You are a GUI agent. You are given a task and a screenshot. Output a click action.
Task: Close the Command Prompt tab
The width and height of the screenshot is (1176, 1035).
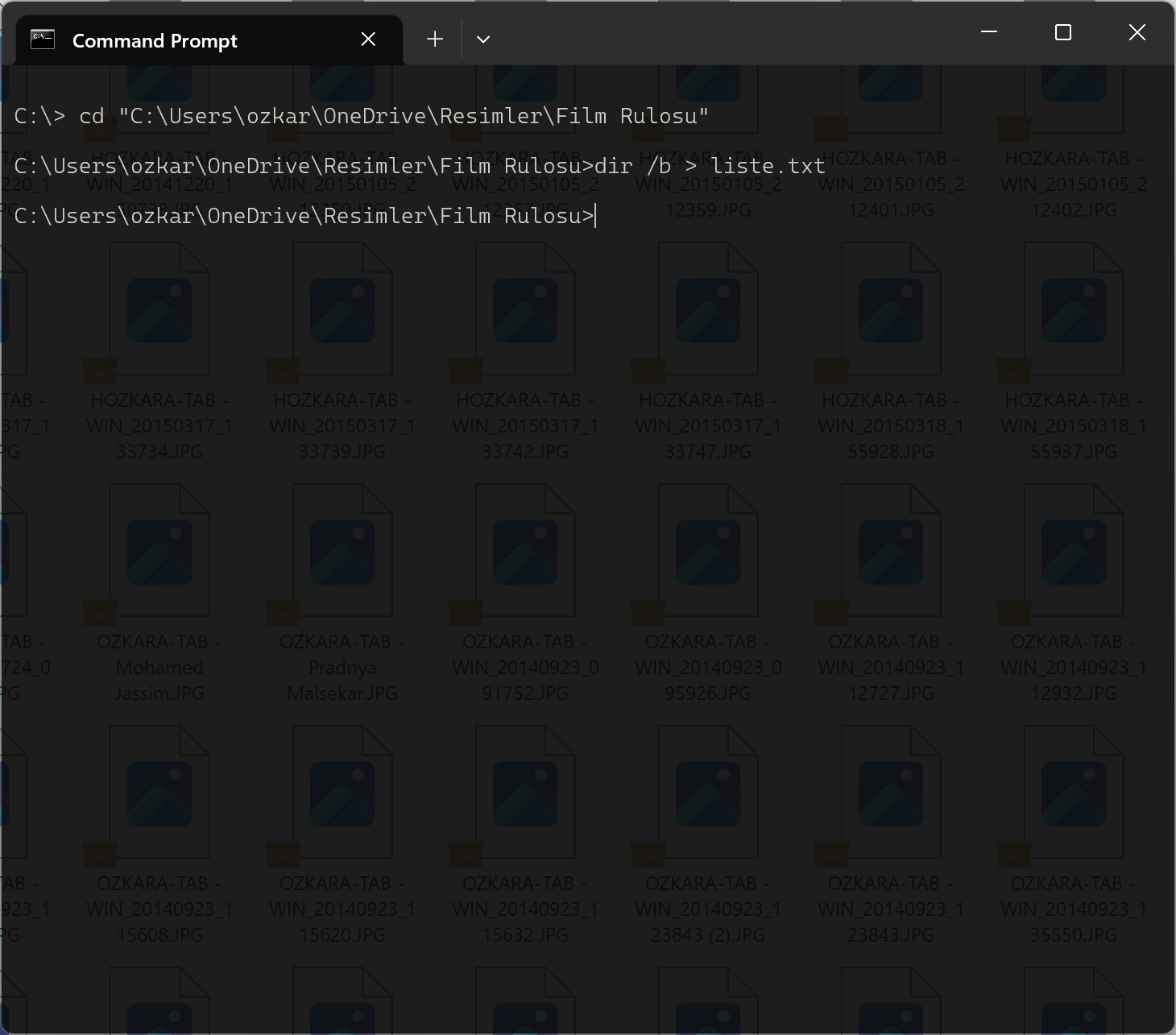click(x=368, y=39)
